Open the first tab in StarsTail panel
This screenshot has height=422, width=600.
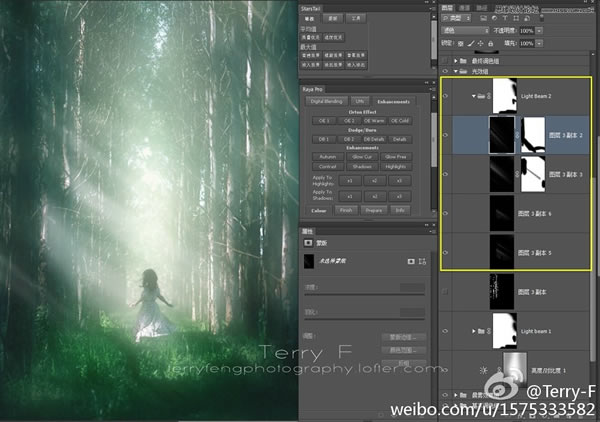click(309, 19)
